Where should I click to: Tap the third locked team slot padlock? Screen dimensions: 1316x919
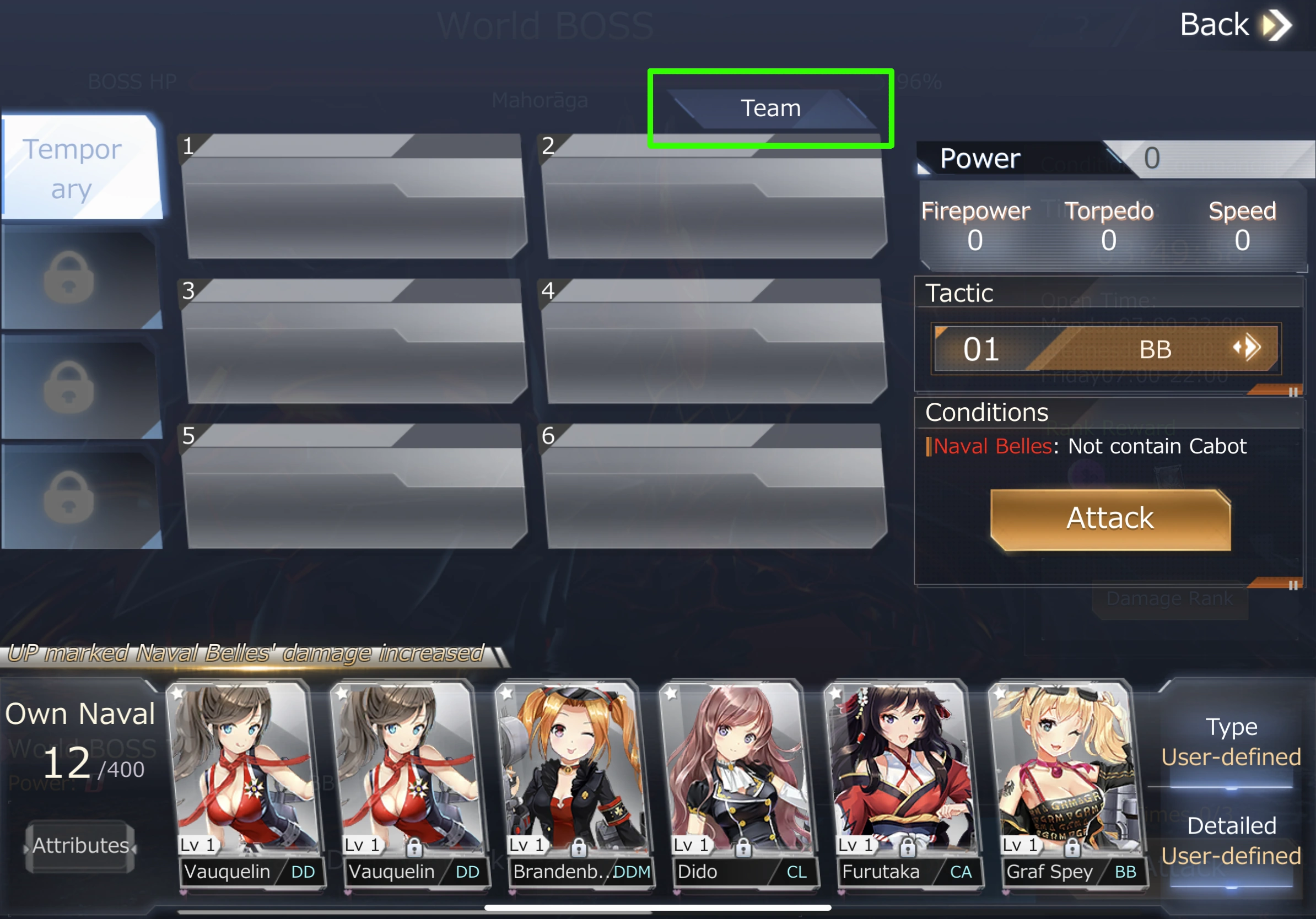(69, 498)
